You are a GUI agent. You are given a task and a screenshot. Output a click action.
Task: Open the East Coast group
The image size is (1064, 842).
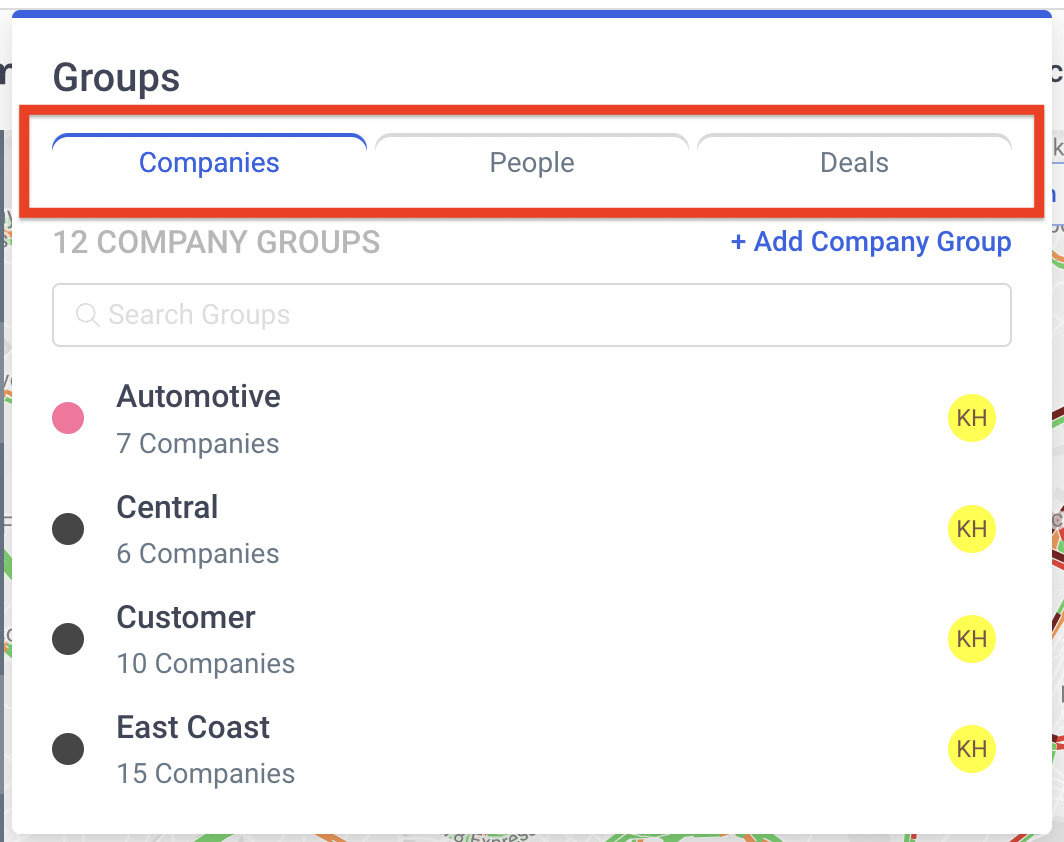[x=193, y=727]
